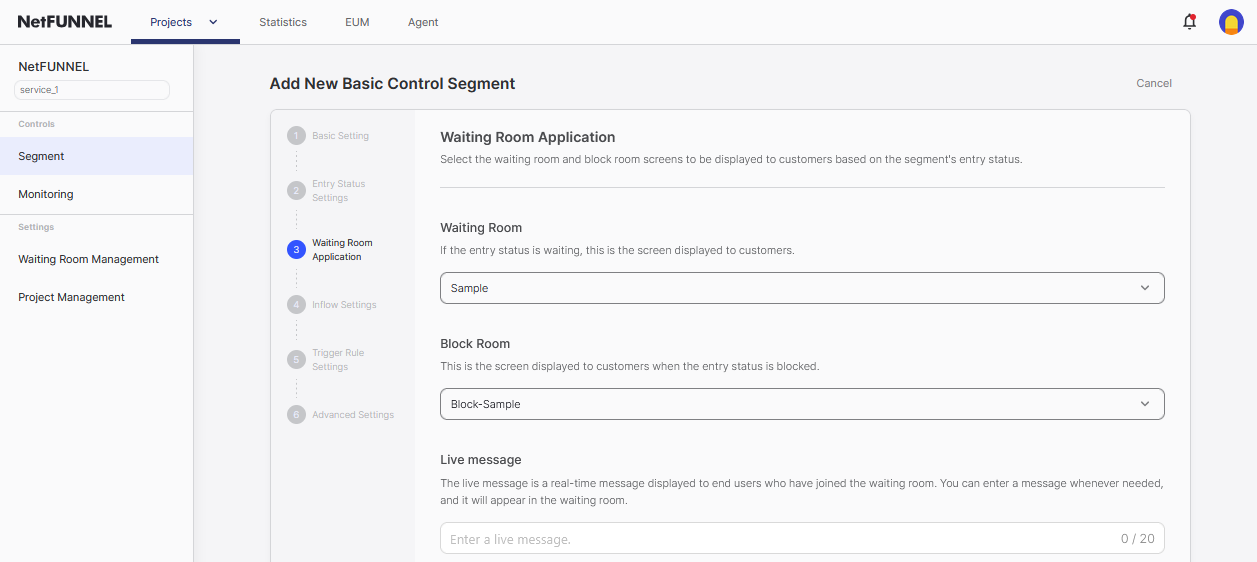
Task: Open the user profile avatar
Action: (x=1231, y=22)
